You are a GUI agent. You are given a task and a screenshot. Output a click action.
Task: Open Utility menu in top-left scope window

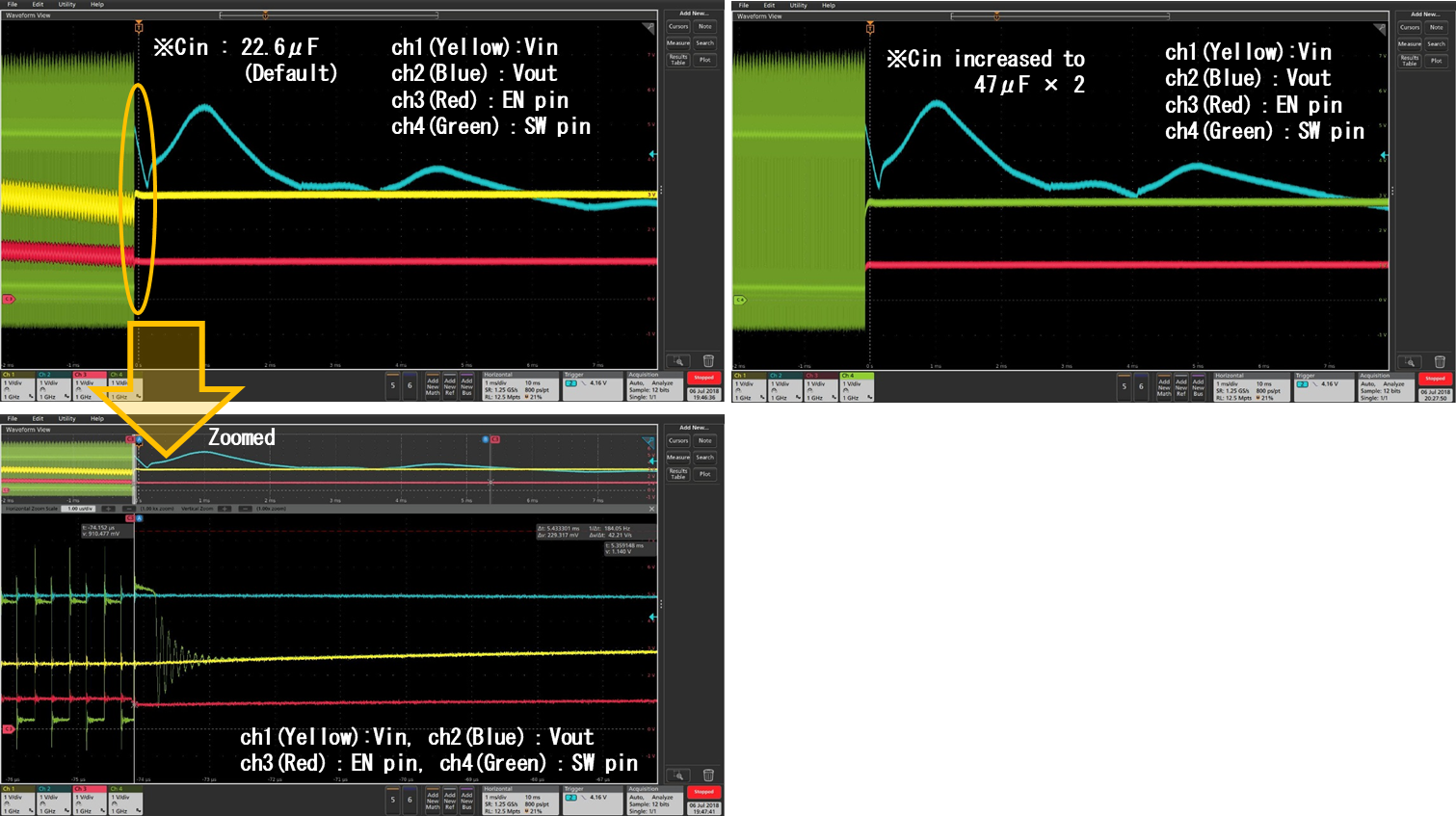coord(66,4)
